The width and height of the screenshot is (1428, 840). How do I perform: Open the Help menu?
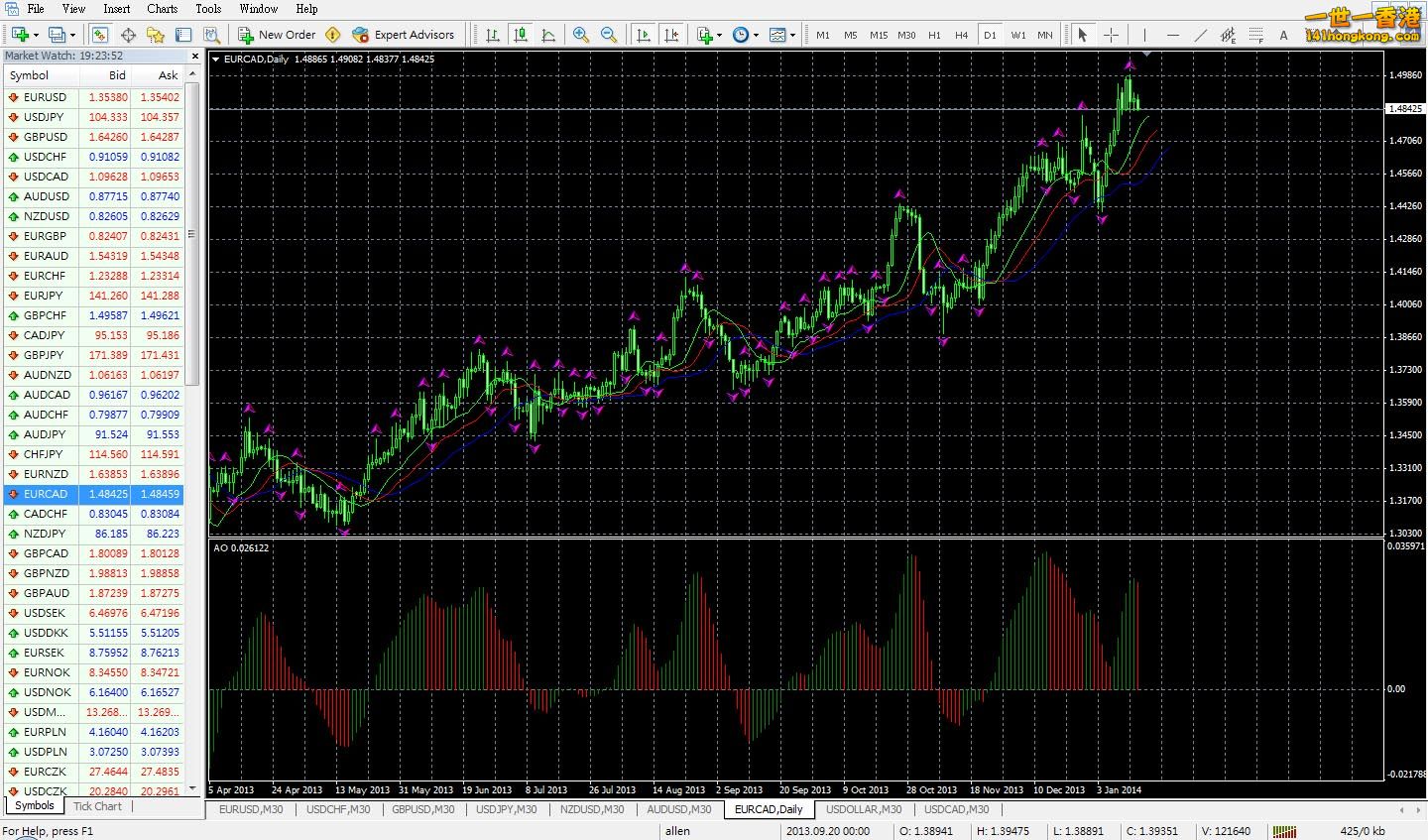[x=307, y=8]
